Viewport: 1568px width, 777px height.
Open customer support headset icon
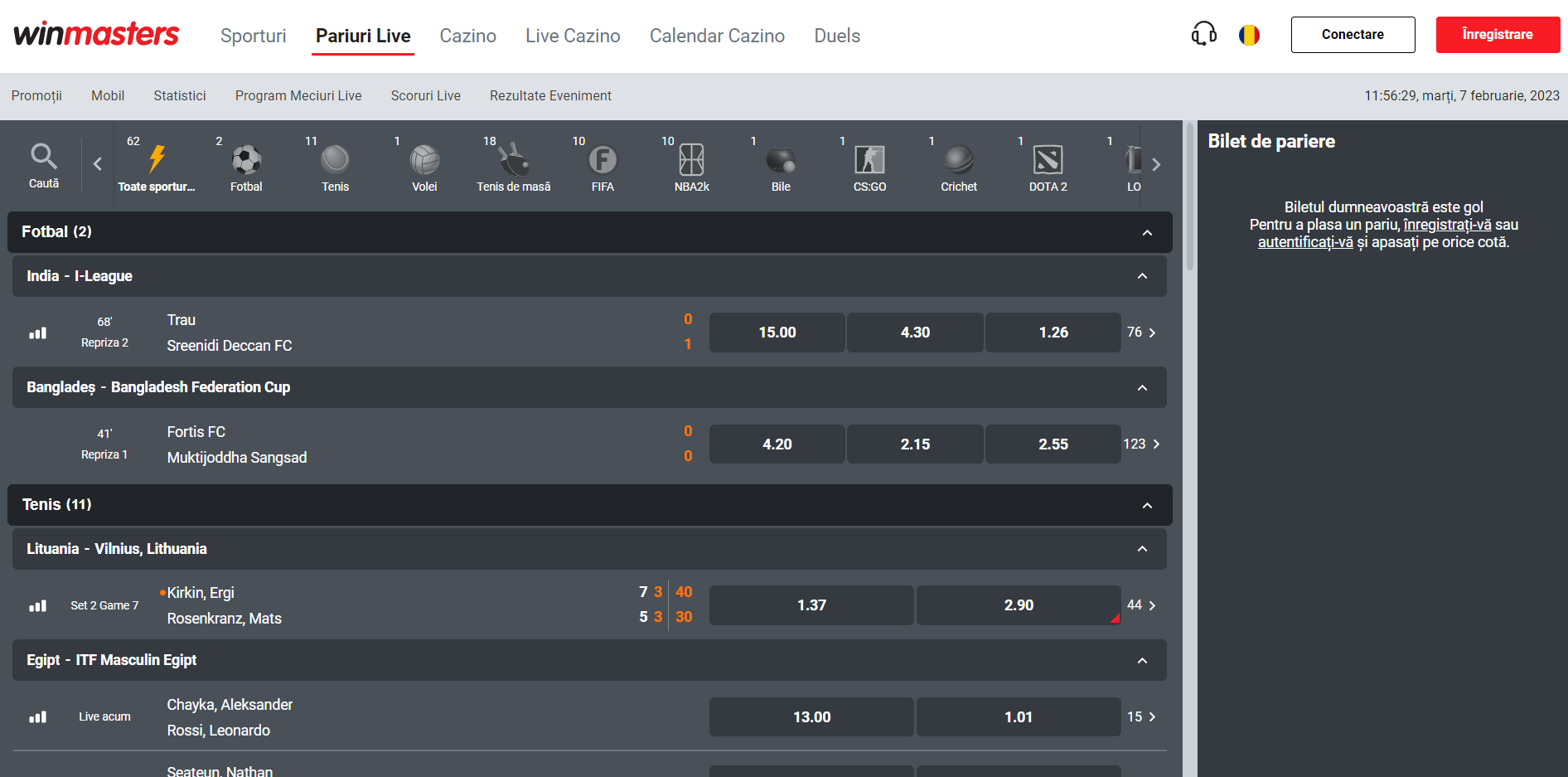click(1203, 34)
